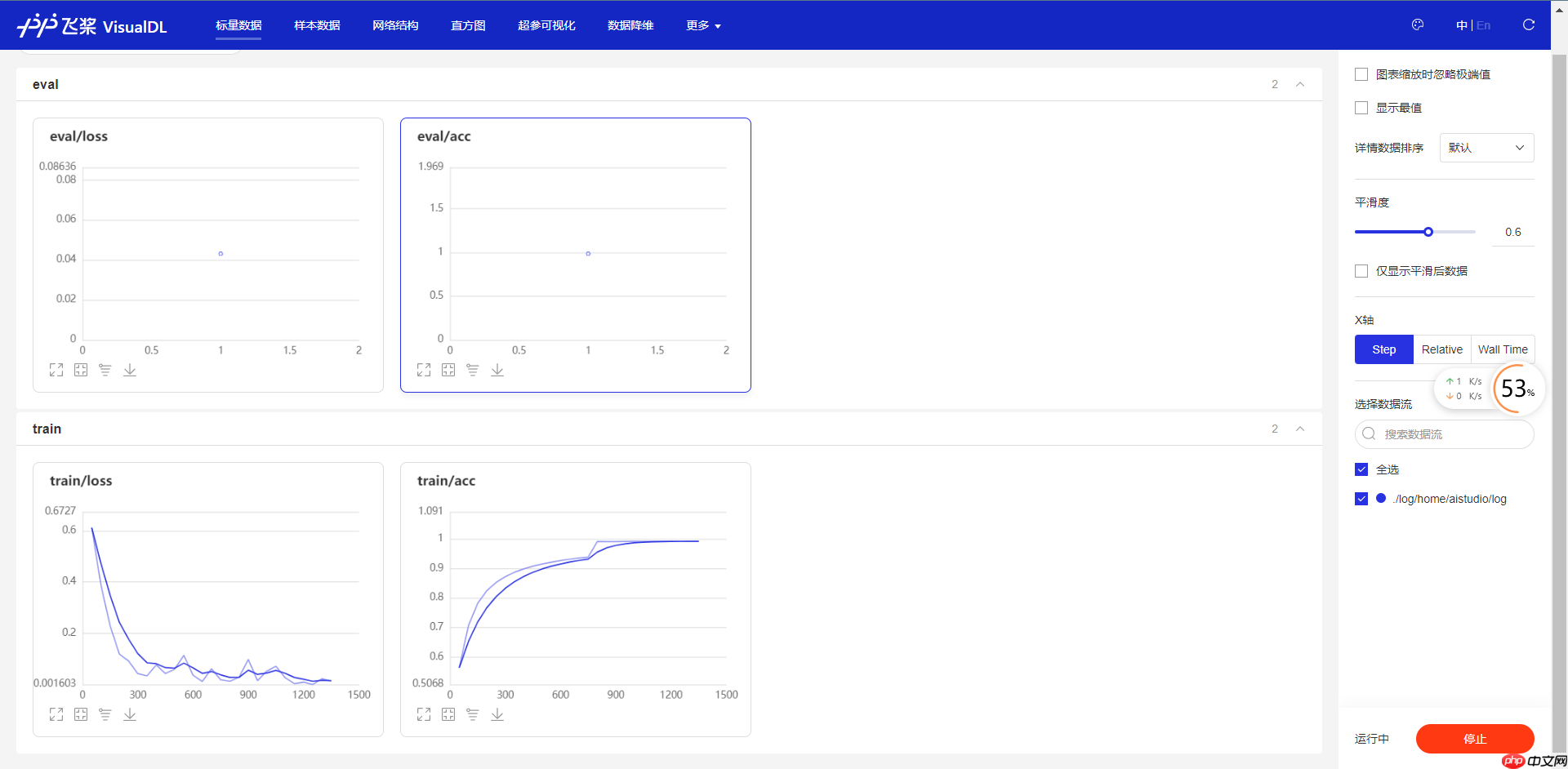Maximize the train/loss chart
Viewport: 1568px width, 769px height.
coord(56,714)
